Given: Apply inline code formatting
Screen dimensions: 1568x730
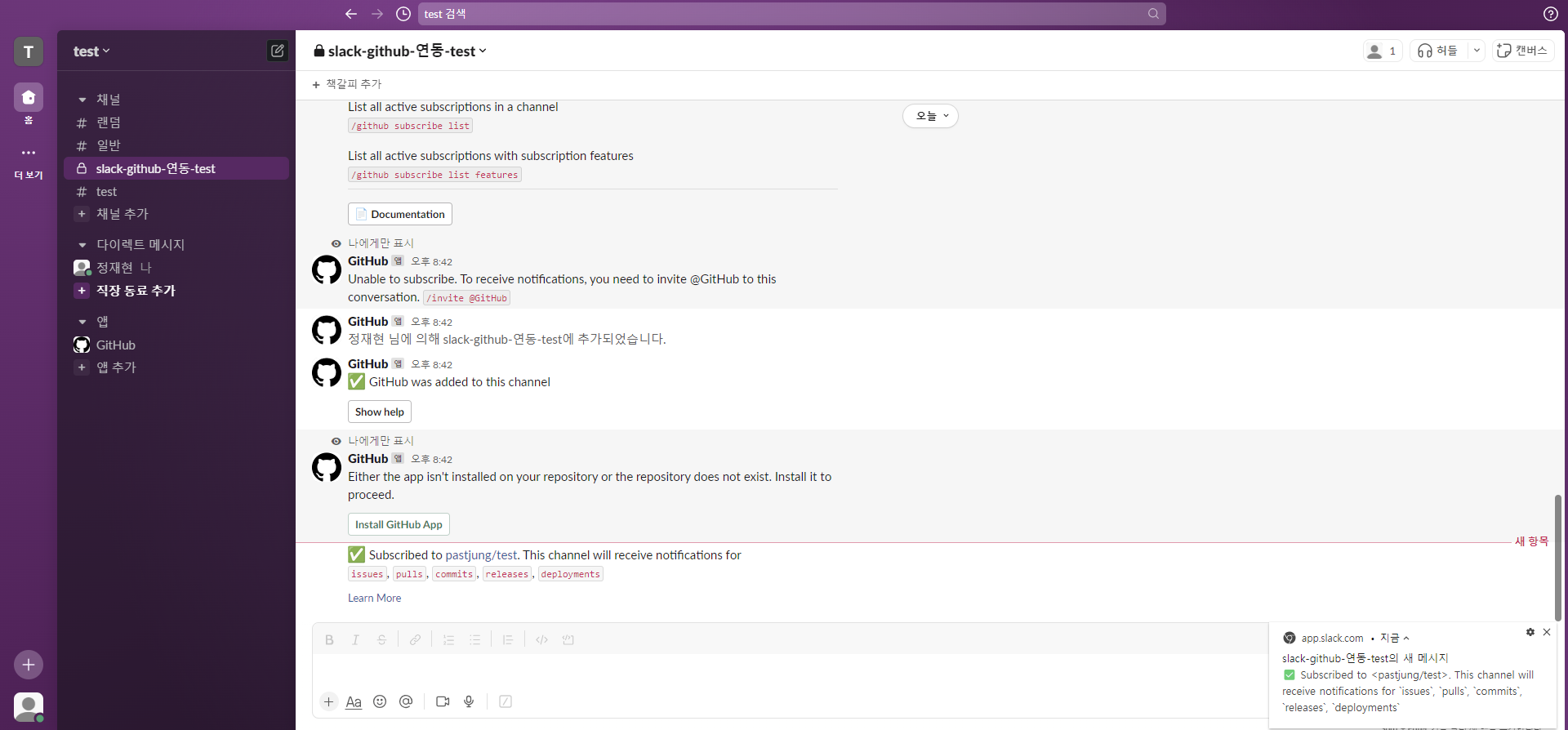Looking at the screenshot, I should tap(541, 640).
